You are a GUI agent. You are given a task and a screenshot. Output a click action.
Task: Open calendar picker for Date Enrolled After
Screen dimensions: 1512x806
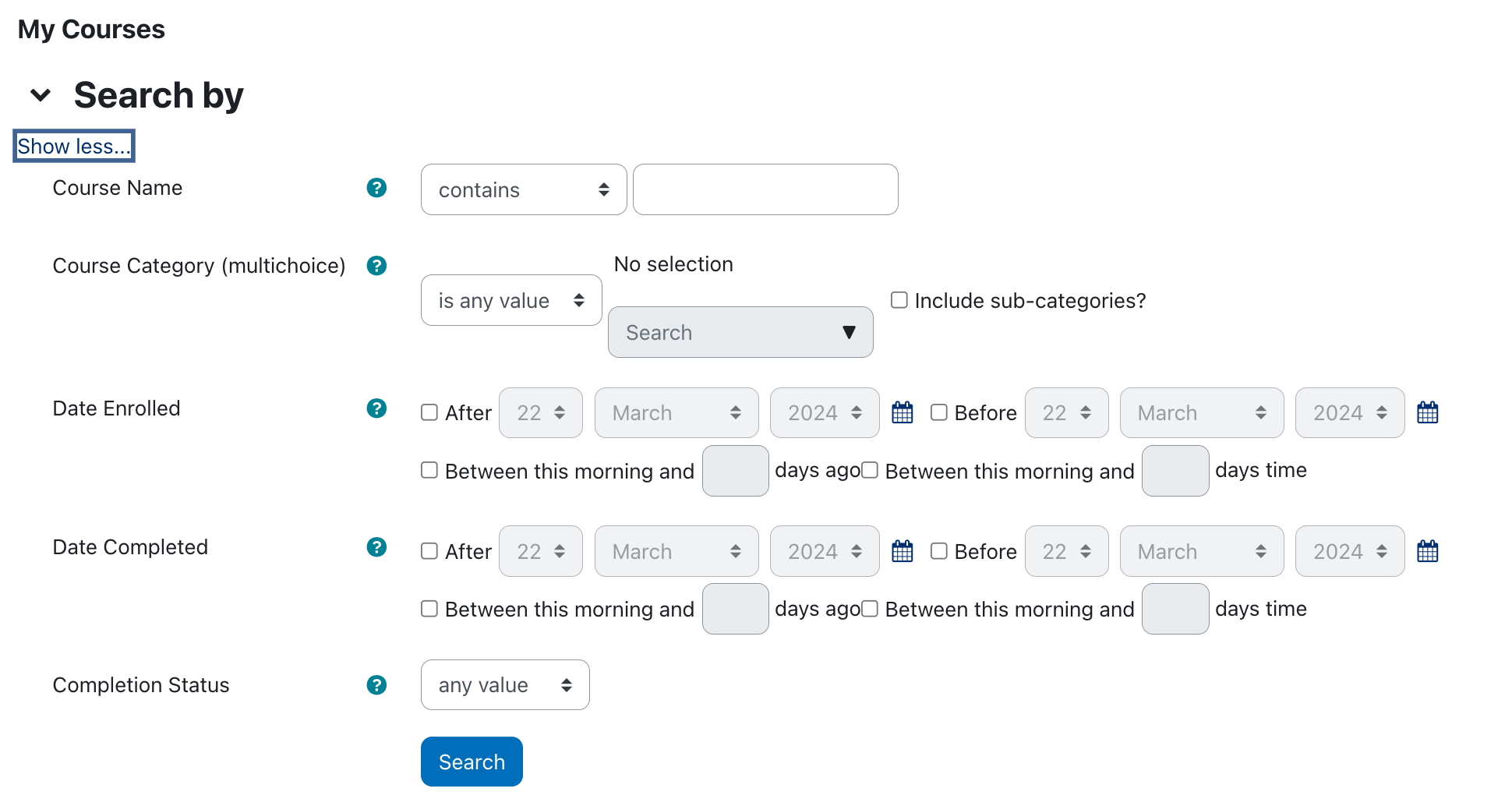(x=902, y=412)
